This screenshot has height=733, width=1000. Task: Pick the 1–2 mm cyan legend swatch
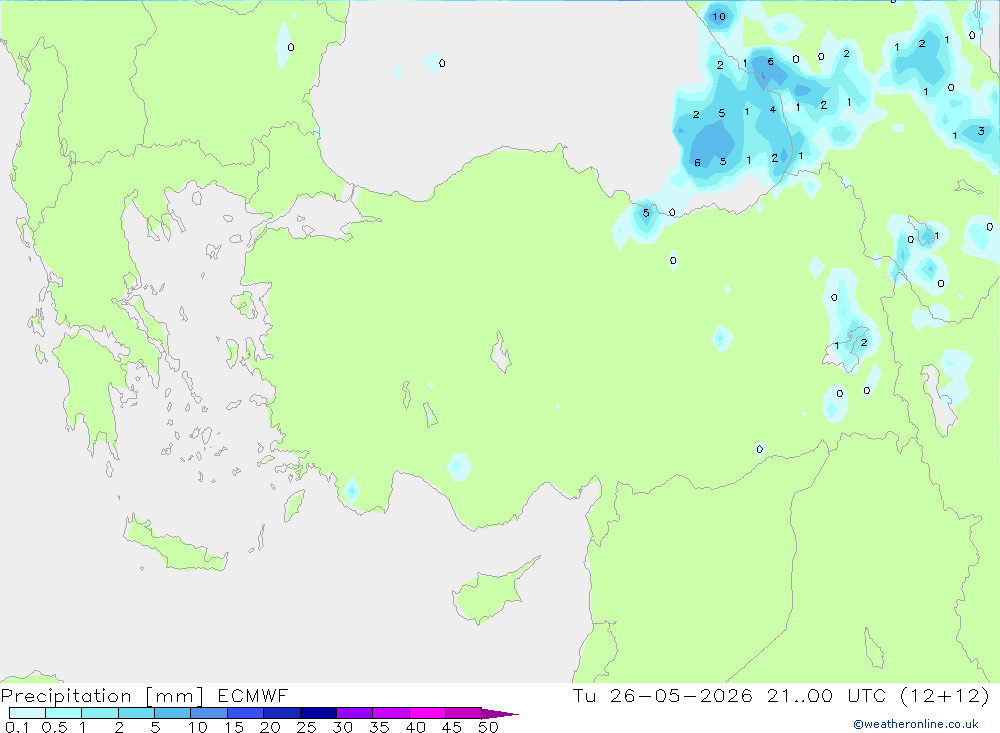100,713
